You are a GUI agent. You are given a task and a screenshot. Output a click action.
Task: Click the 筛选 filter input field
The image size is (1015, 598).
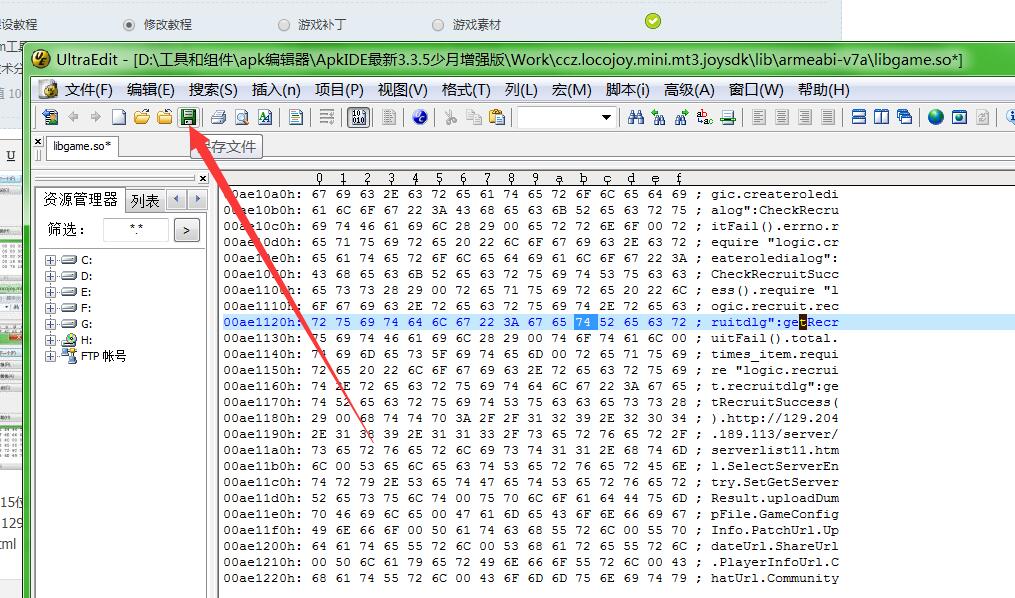(136, 231)
